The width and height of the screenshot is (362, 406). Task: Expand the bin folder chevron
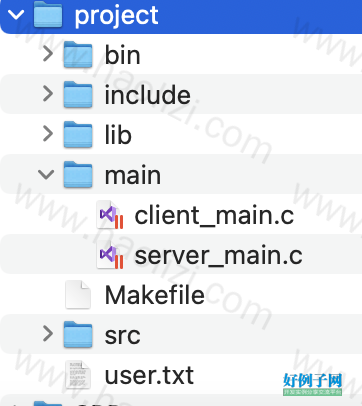pyautogui.click(x=48, y=55)
